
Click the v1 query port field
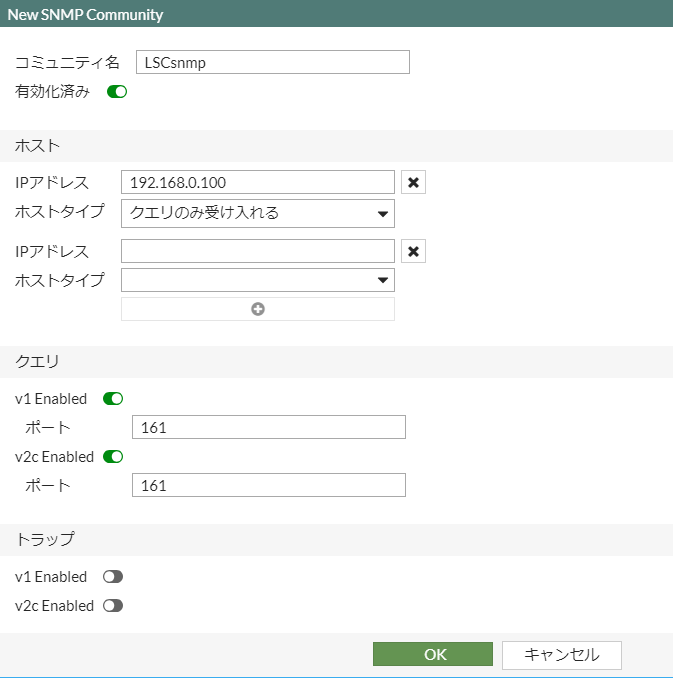(x=269, y=427)
